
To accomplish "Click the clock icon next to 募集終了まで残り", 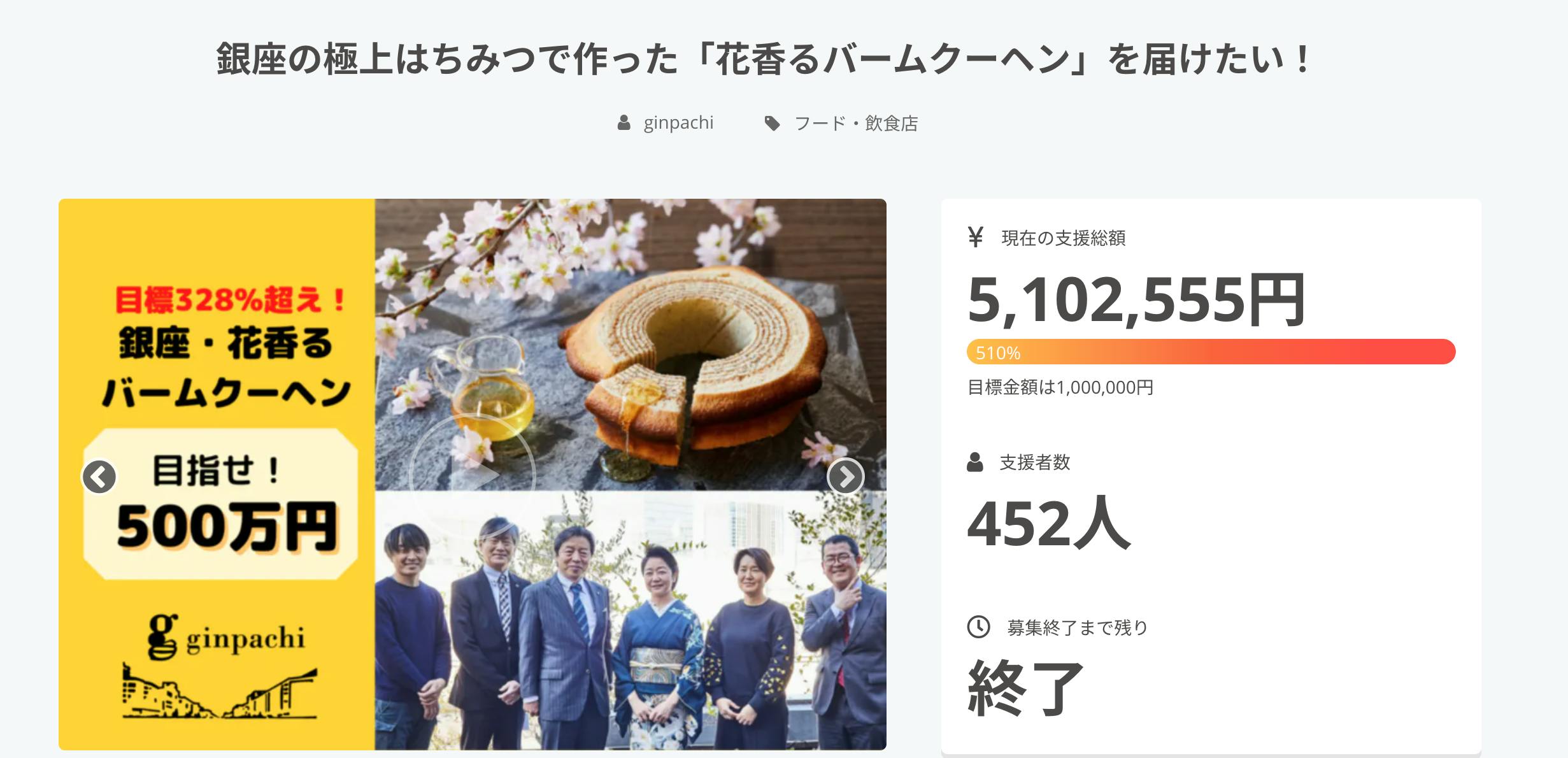I will [x=978, y=627].
